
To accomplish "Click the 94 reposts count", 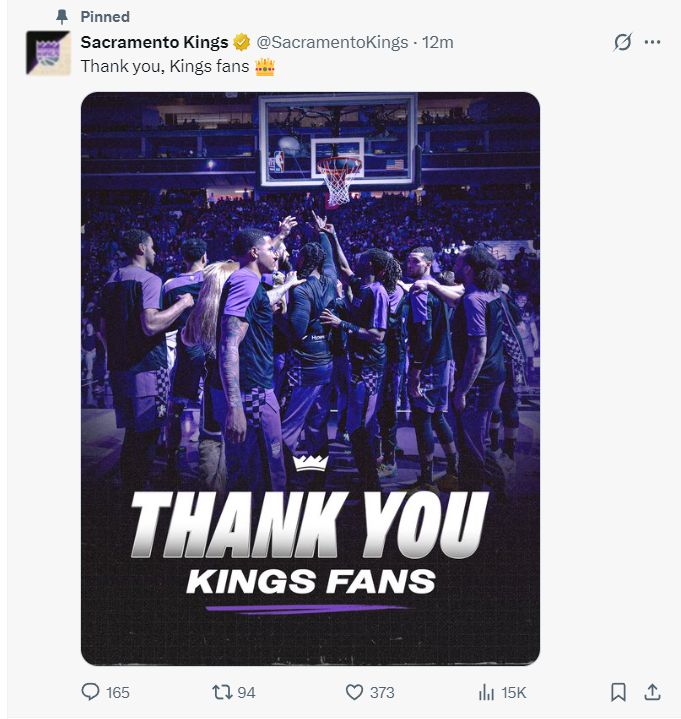I will [246, 692].
